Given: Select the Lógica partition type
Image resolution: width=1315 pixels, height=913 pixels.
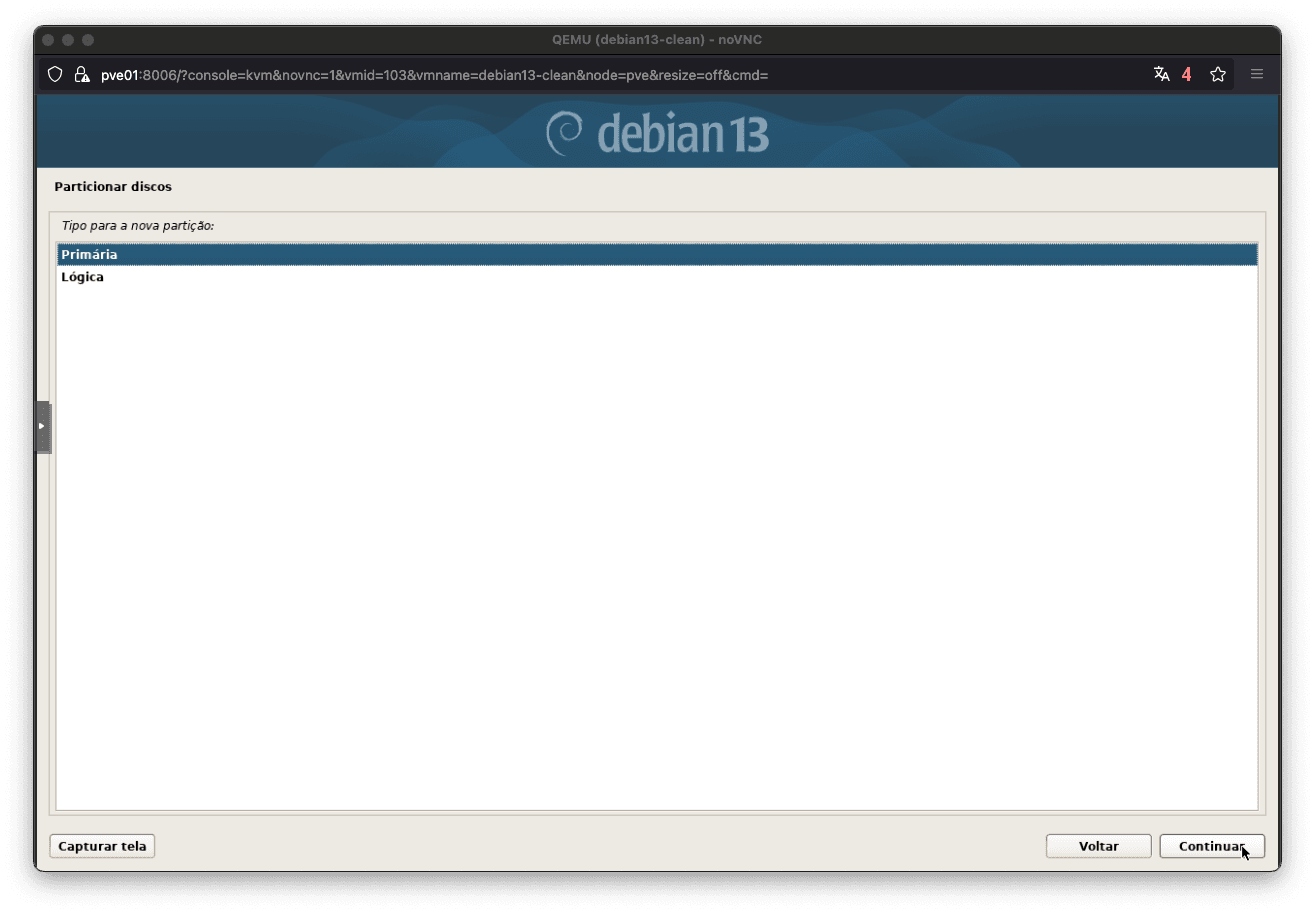Looking at the screenshot, I should pyautogui.click(x=656, y=277).
